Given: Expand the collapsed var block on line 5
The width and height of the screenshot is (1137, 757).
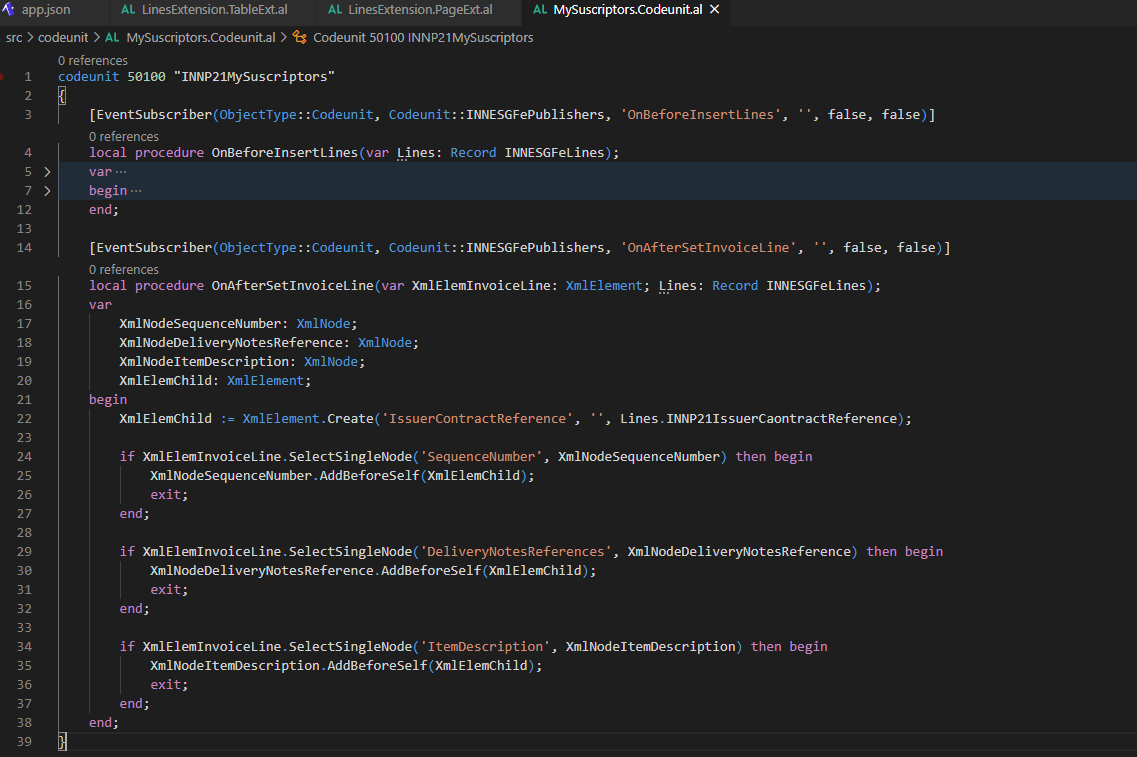Looking at the screenshot, I should [x=47, y=171].
